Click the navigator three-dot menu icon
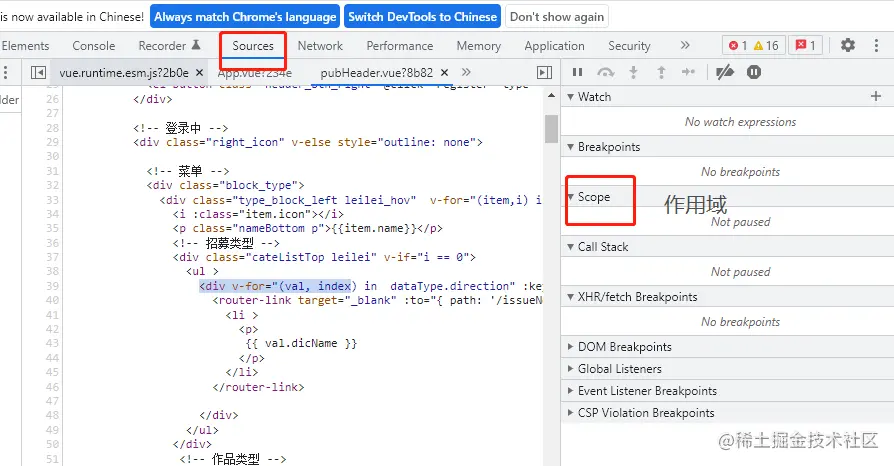 coord(6,72)
